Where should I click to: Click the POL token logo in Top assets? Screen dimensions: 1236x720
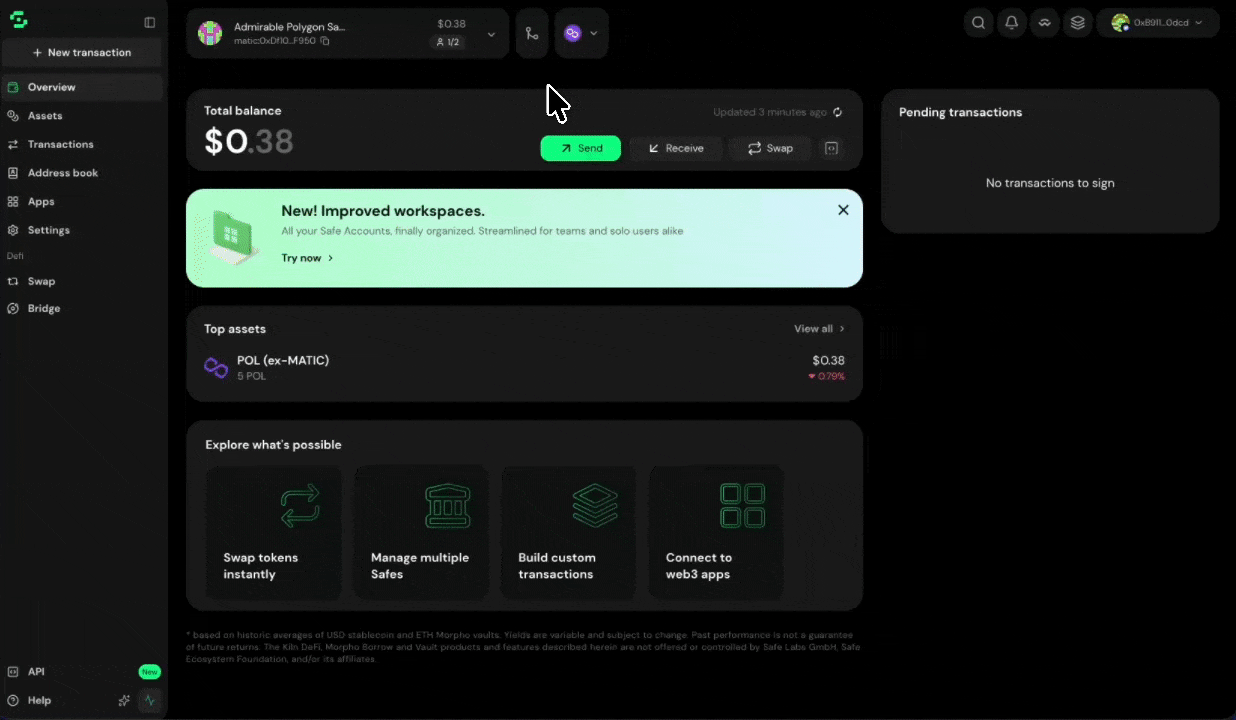[x=216, y=367]
